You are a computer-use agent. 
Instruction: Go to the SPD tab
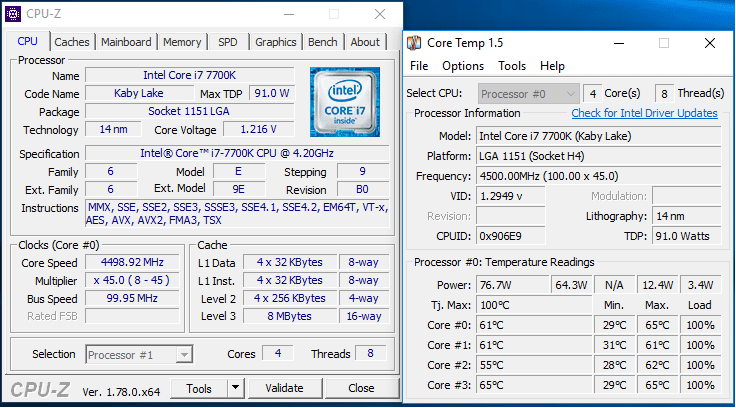click(228, 42)
